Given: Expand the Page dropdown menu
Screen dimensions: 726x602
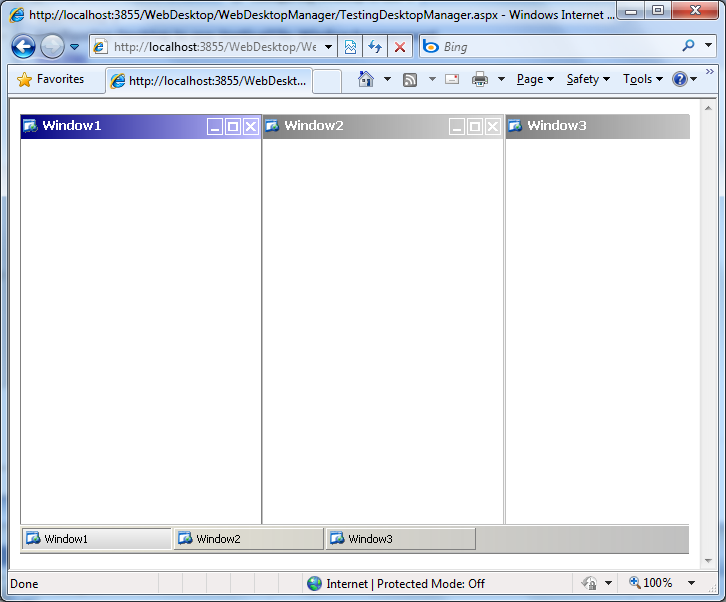Looking at the screenshot, I should 535,79.
